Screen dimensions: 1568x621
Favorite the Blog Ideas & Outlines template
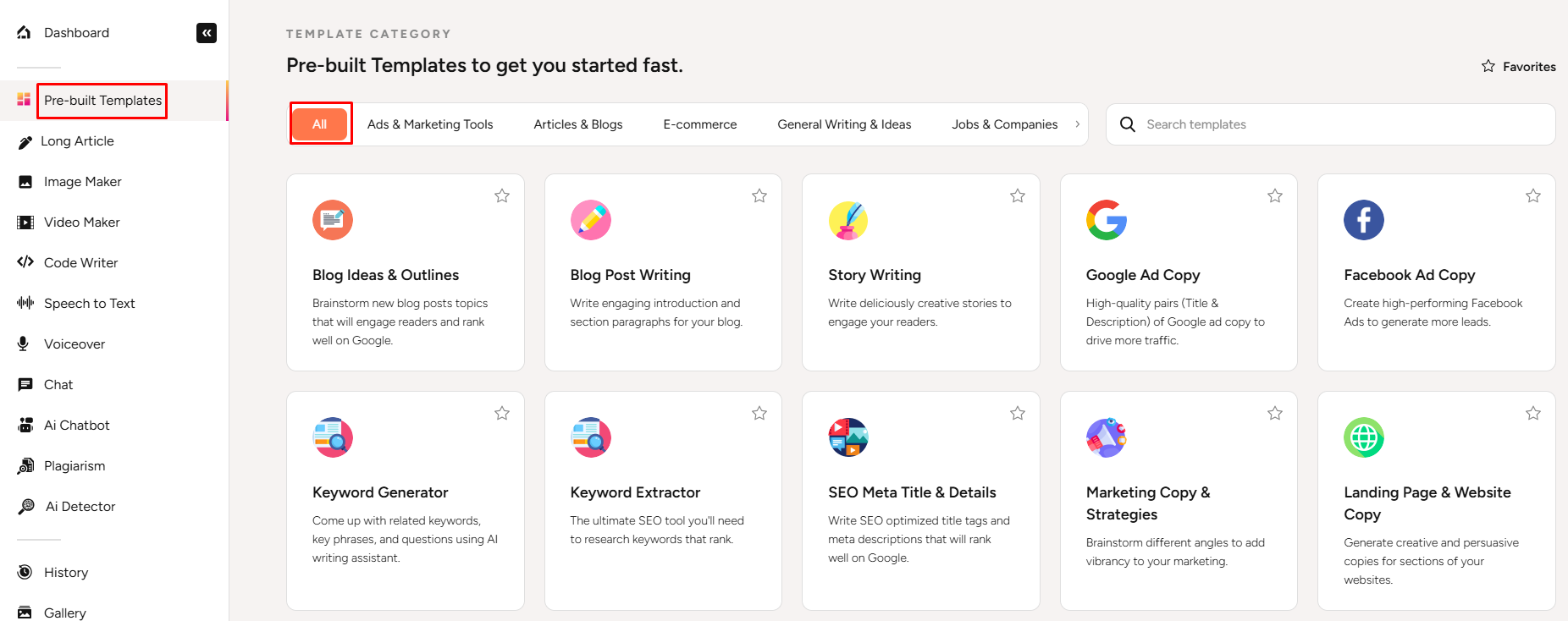[502, 196]
